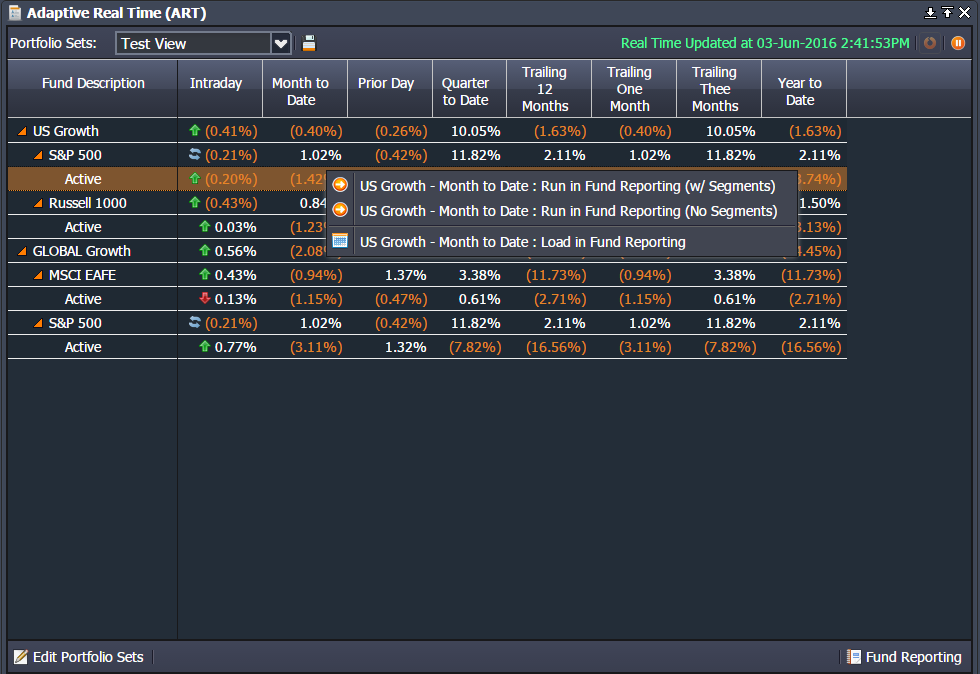The width and height of the screenshot is (980, 674).
Task: Collapse the GLOBAL Growth tree node
Action: 22,251
